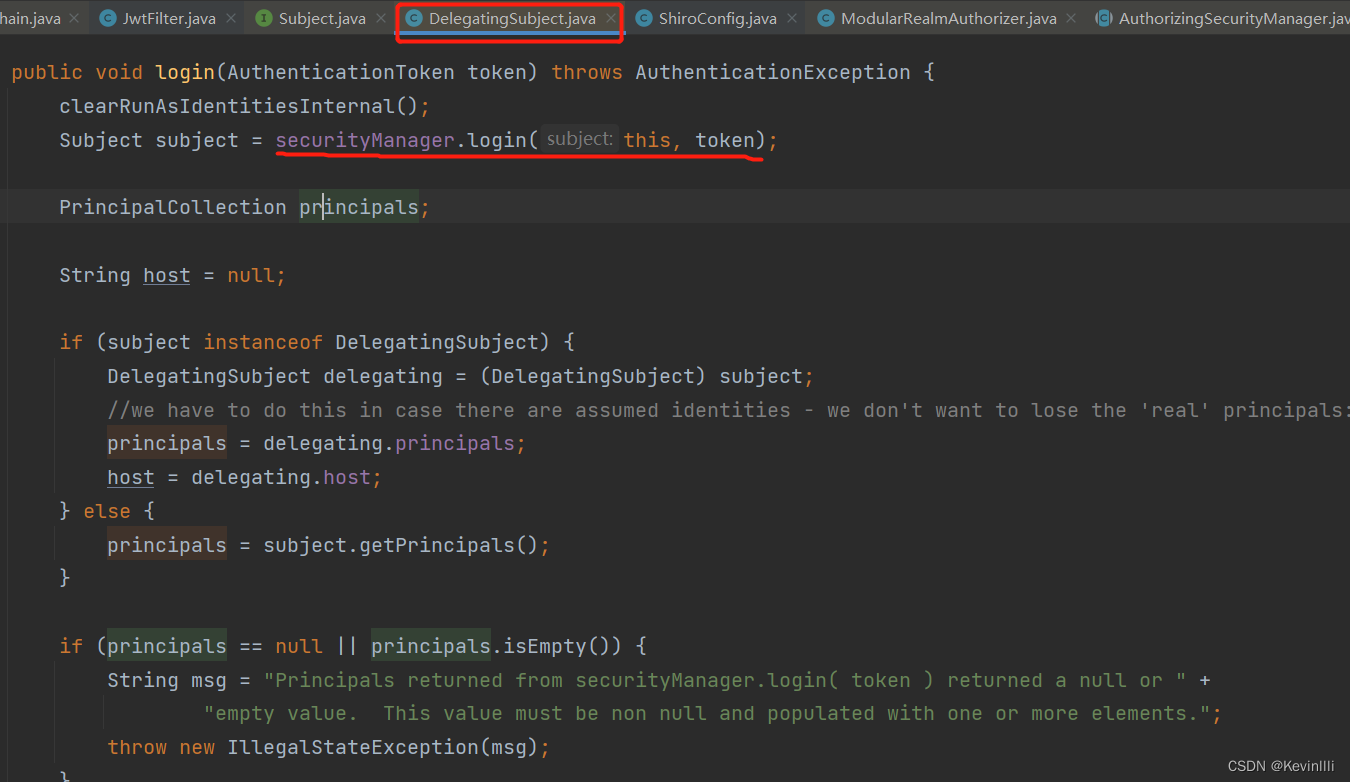This screenshot has width=1350, height=782.
Task: Click the string starting "empty value."
Action: 707,713
